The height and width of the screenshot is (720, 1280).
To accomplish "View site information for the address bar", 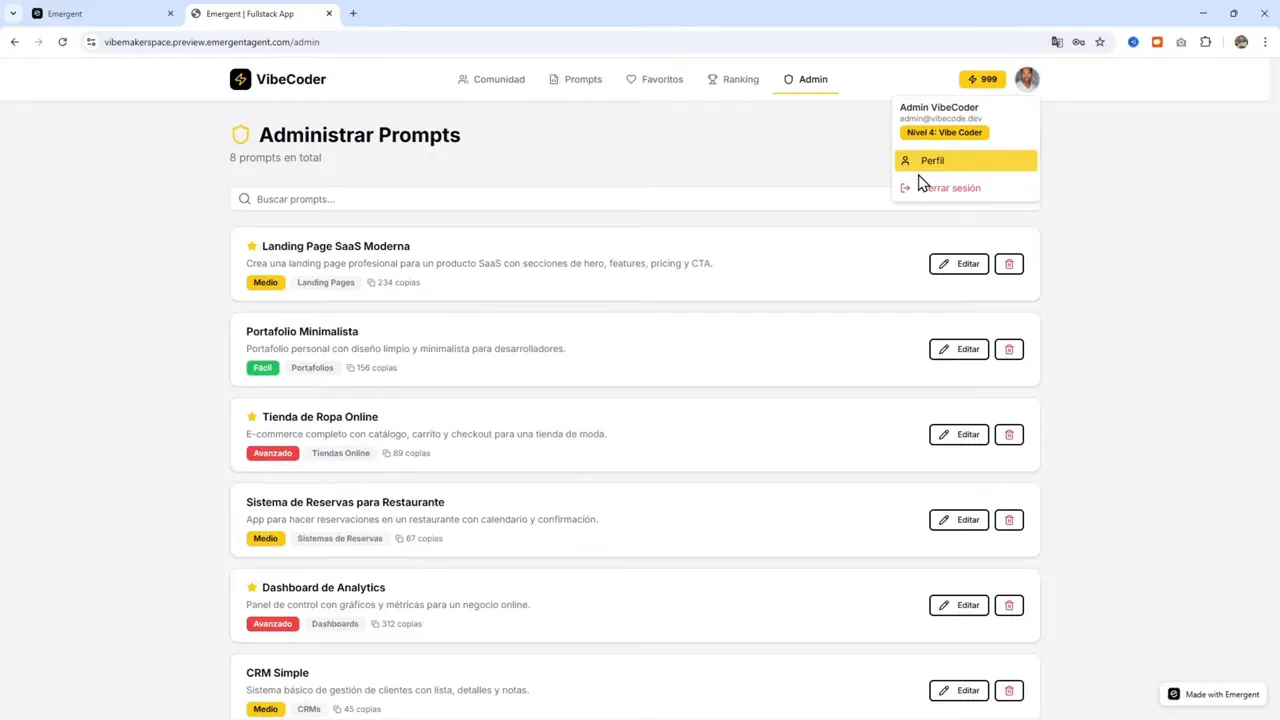I will 91,42.
